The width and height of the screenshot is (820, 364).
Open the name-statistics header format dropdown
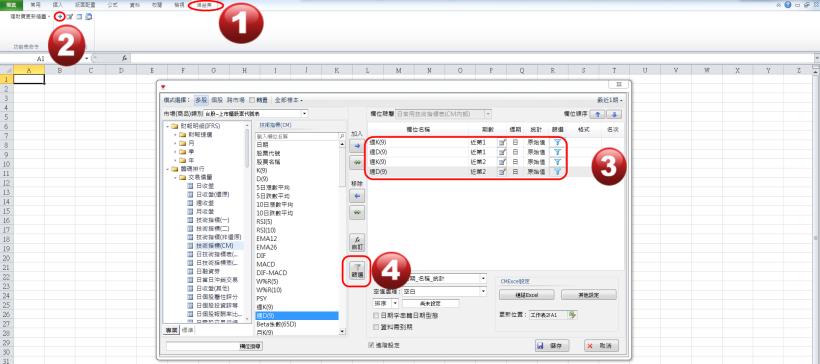click(483, 279)
